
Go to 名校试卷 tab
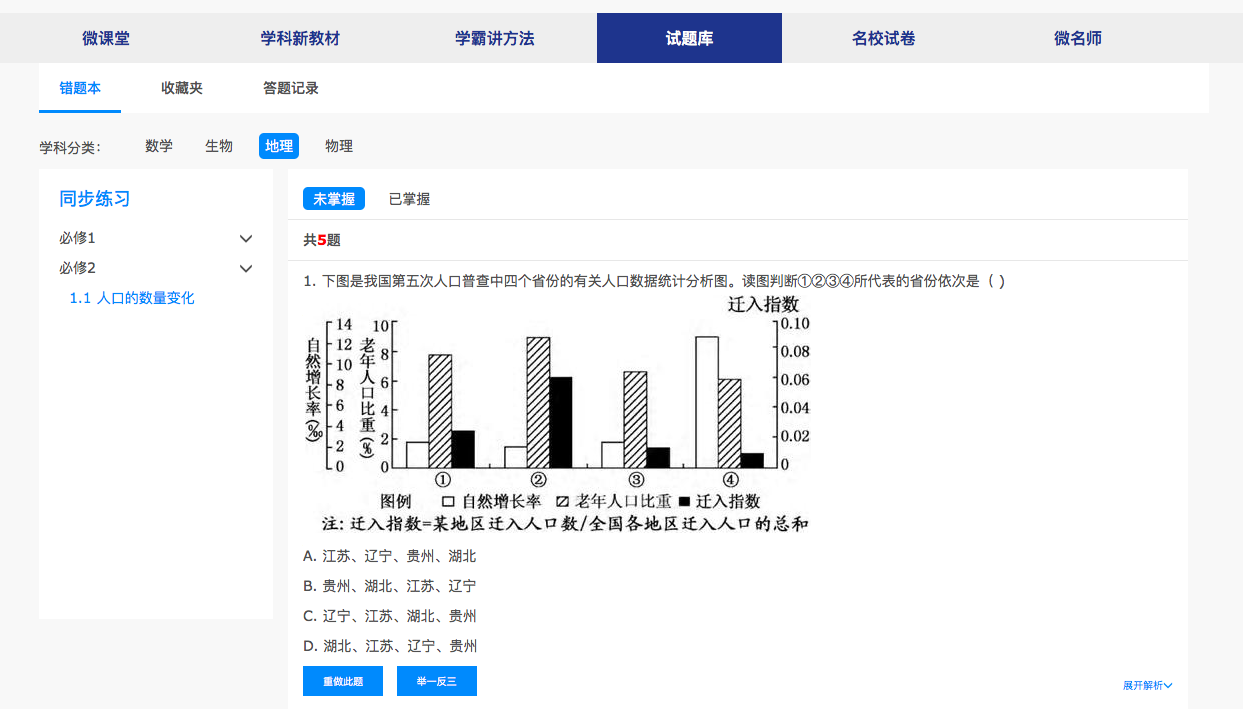[884, 39]
